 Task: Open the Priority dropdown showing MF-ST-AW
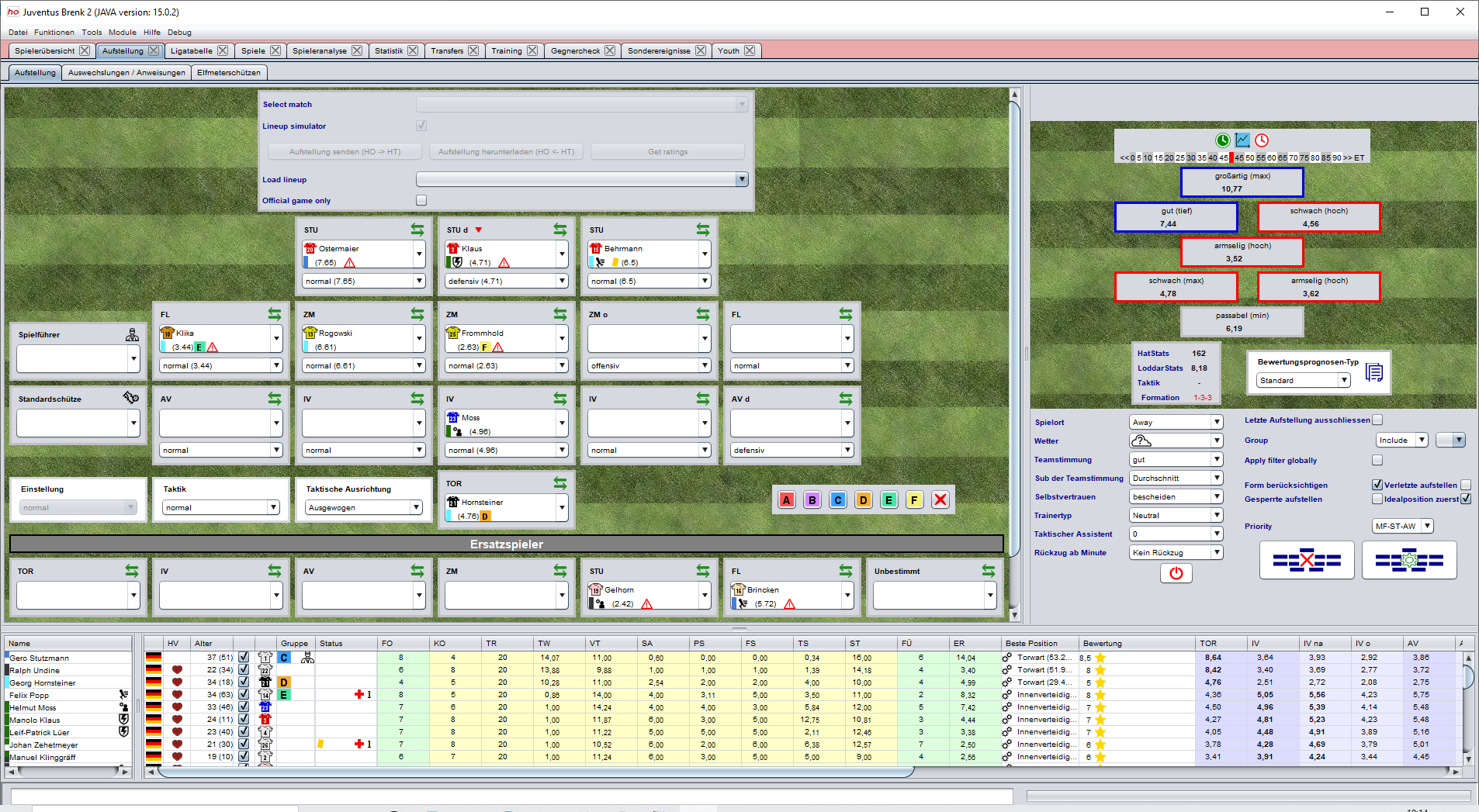click(1402, 526)
